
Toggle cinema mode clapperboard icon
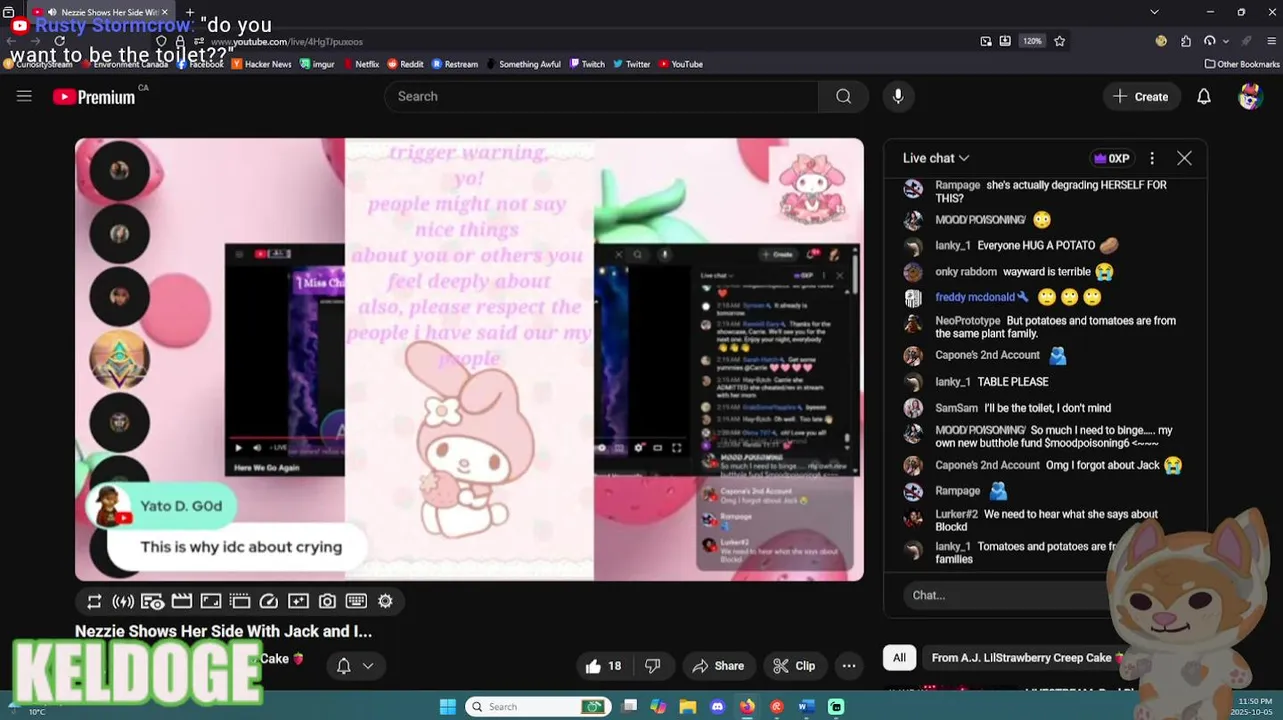(x=181, y=601)
